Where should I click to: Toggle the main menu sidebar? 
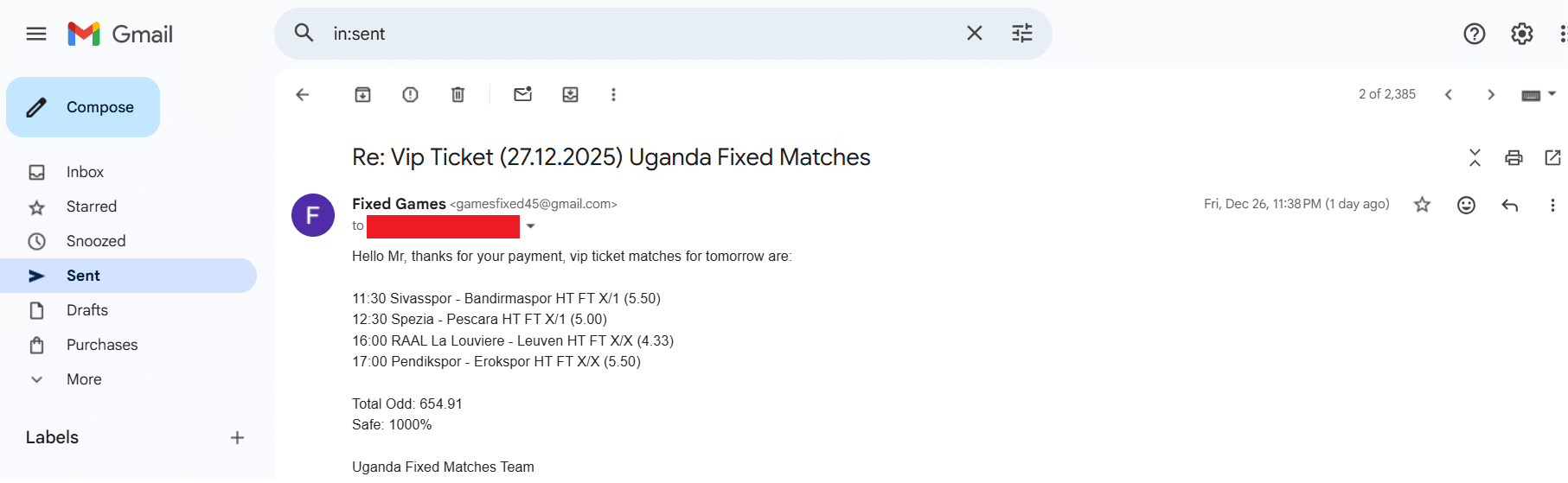click(36, 34)
